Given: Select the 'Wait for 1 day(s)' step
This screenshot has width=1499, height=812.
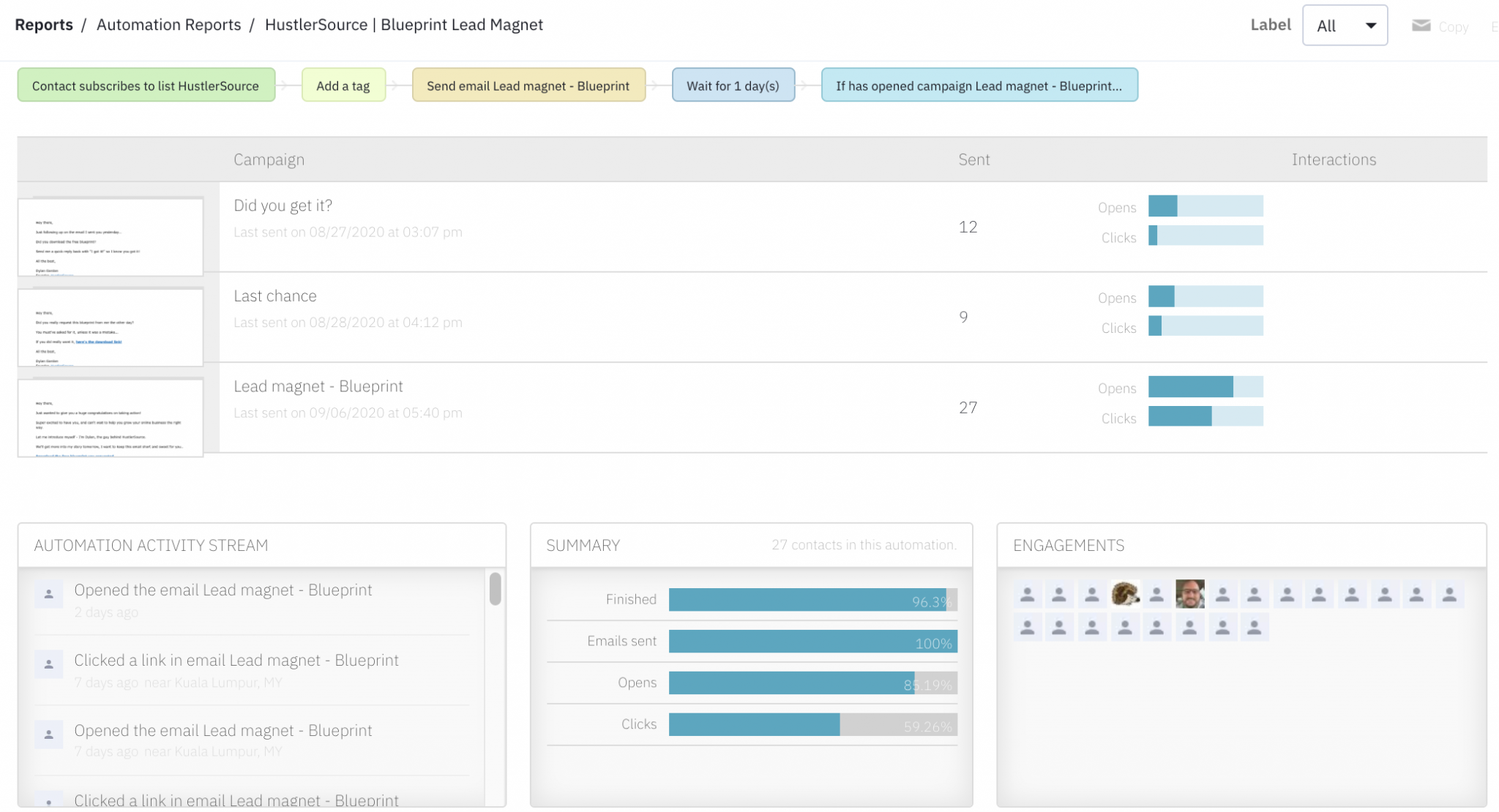Looking at the screenshot, I should point(733,86).
